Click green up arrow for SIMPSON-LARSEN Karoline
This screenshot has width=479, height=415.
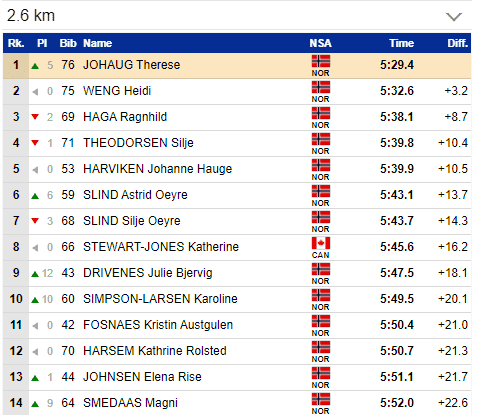[35, 300]
